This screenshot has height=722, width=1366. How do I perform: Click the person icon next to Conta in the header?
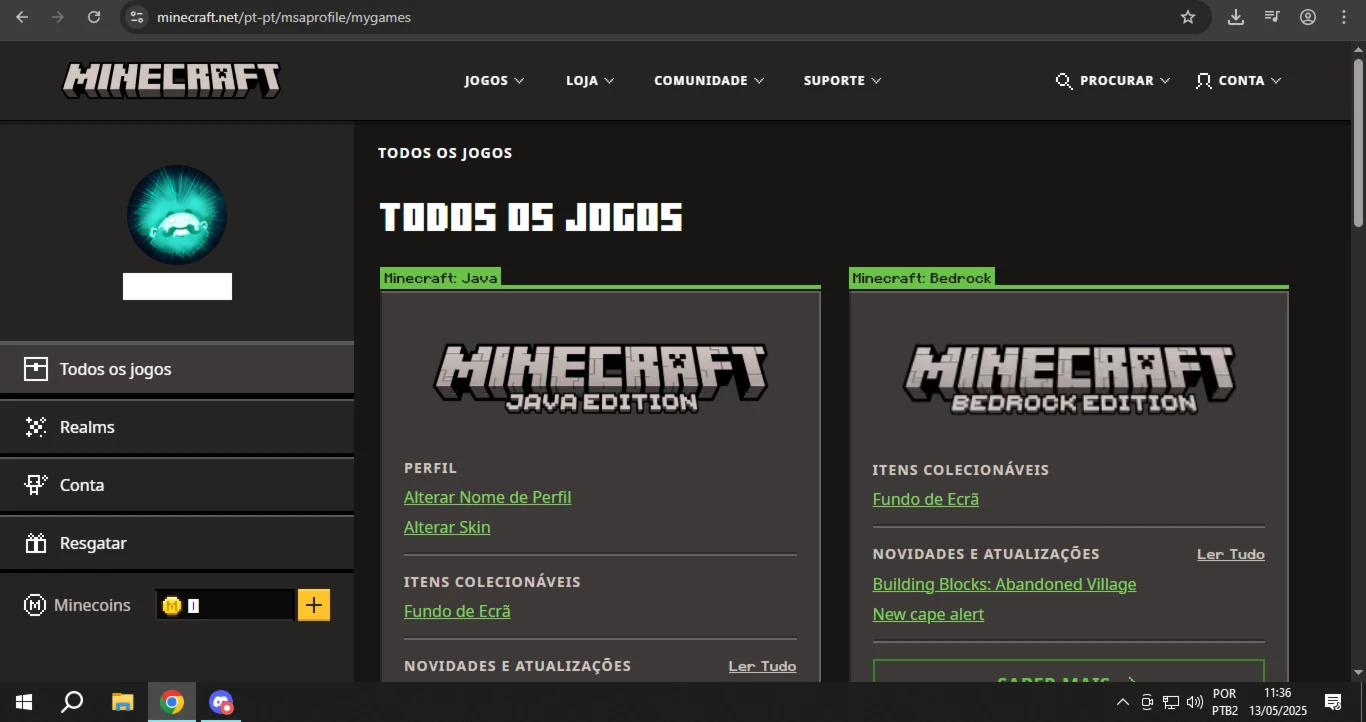[x=1204, y=81]
